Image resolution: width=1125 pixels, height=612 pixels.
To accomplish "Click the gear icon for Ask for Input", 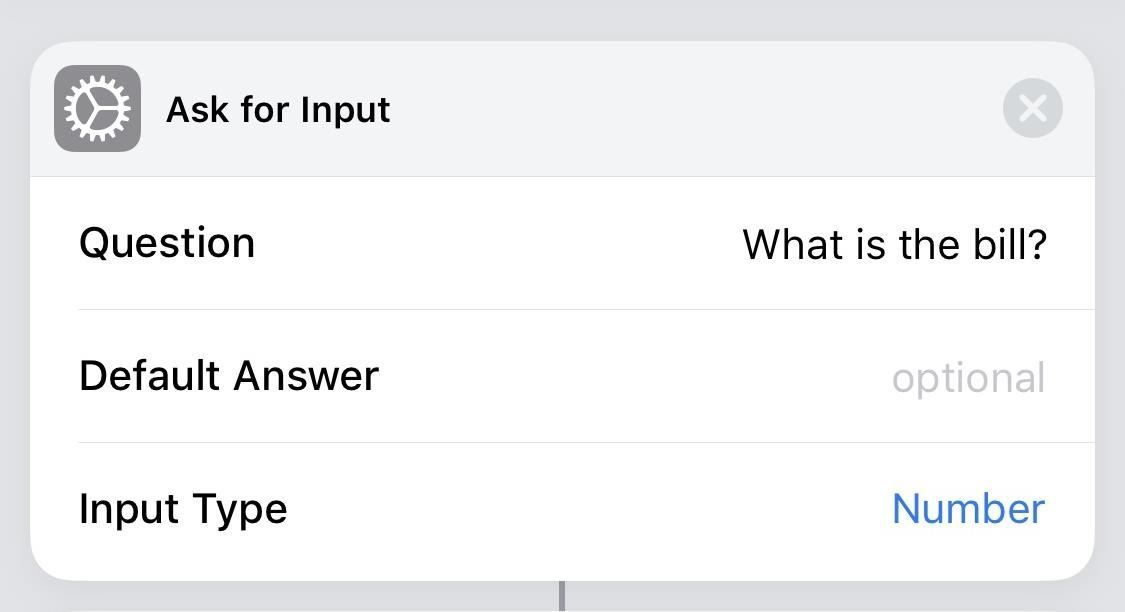I will 97,109.
